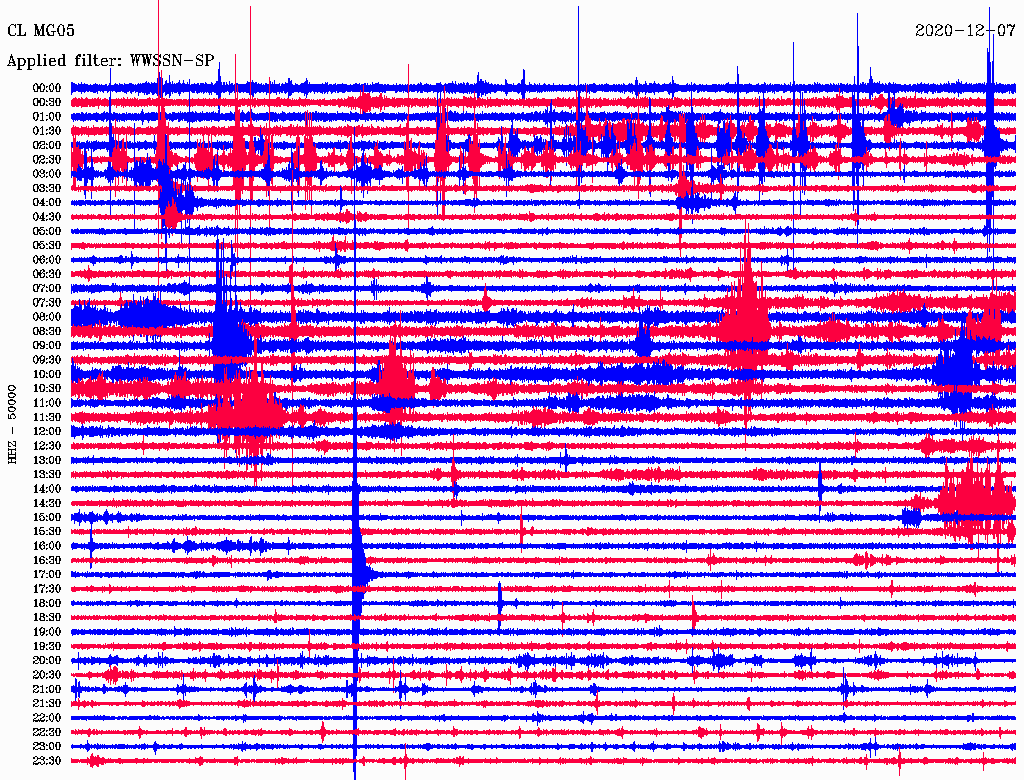Select the 16:30 time label
The height and width of the screenshot is (780, 1024).
coord(46,560)
